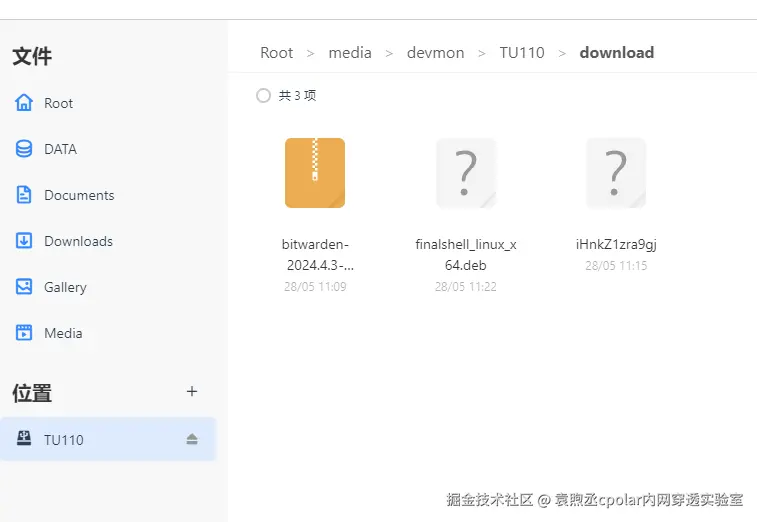
Task: Click the DATA database icon
Action: pyautogui.click(x=24, y=149)
